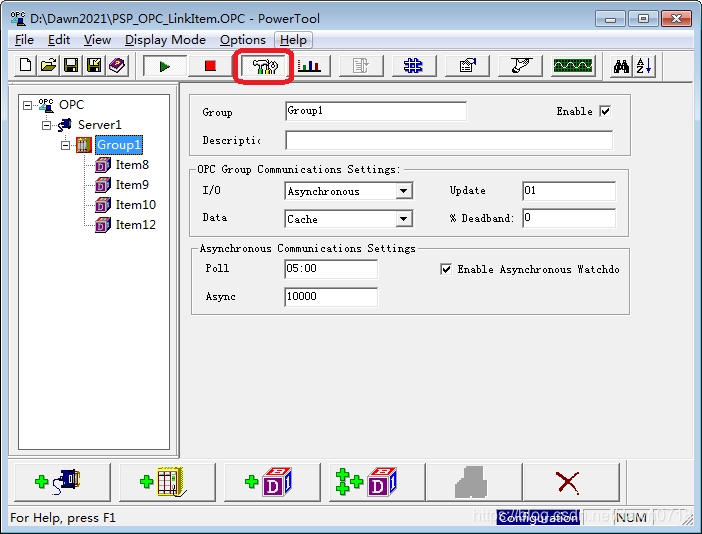Click the Description input field
This screenshot has width=702, height=534.
[x=449, y=140]
